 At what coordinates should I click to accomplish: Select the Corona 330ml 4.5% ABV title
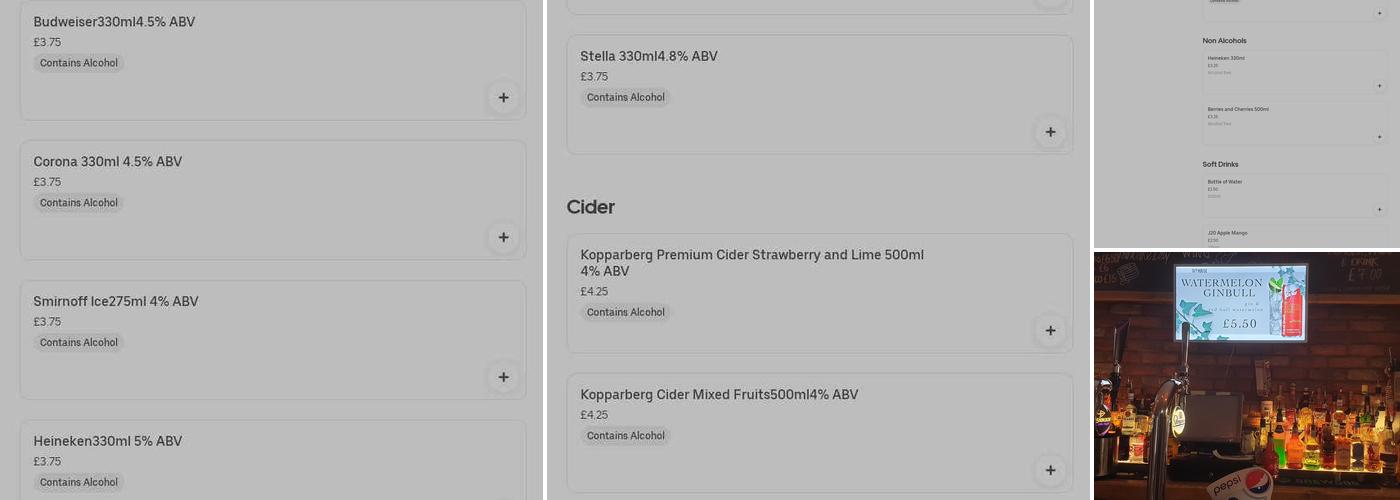pyautogui.click(x=108, y=162)
